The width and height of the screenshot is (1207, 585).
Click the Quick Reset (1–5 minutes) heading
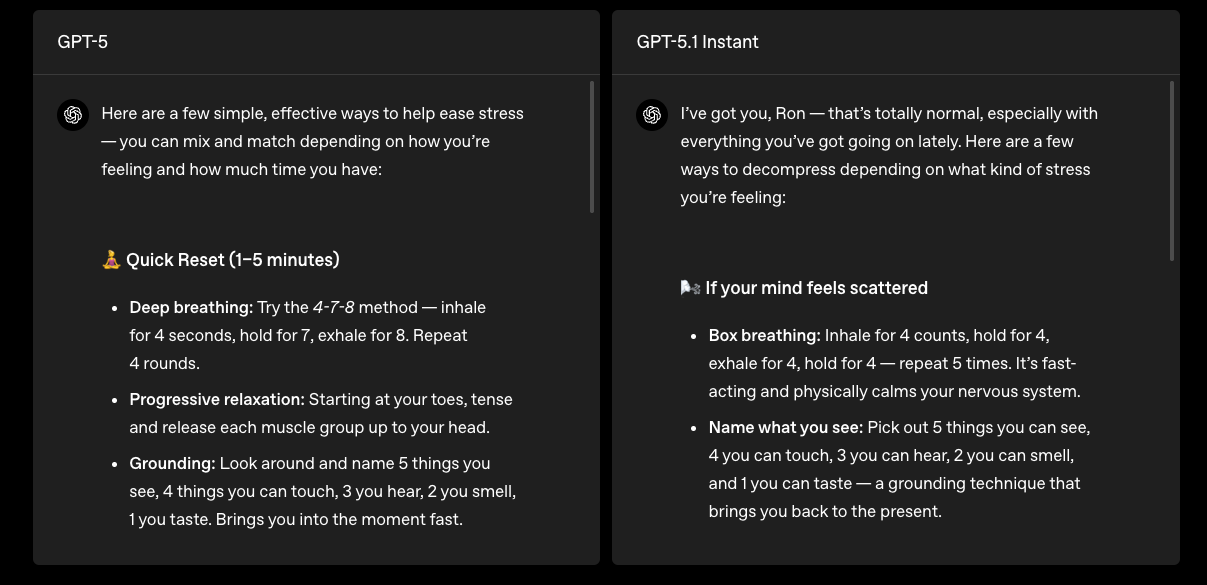pyautogui.click(x=232, y=259)
